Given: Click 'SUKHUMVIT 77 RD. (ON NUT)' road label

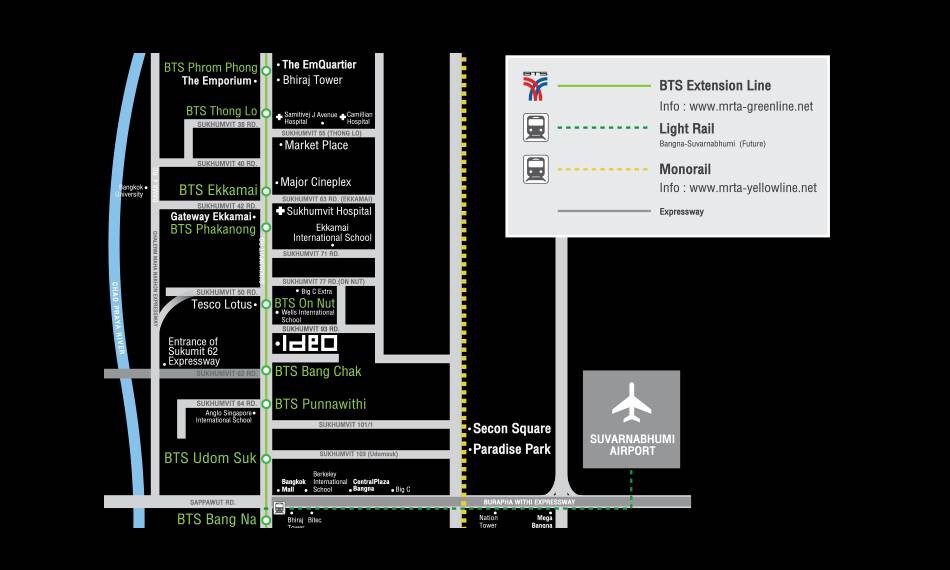Looking at the screenshot, I should [323, 282].
